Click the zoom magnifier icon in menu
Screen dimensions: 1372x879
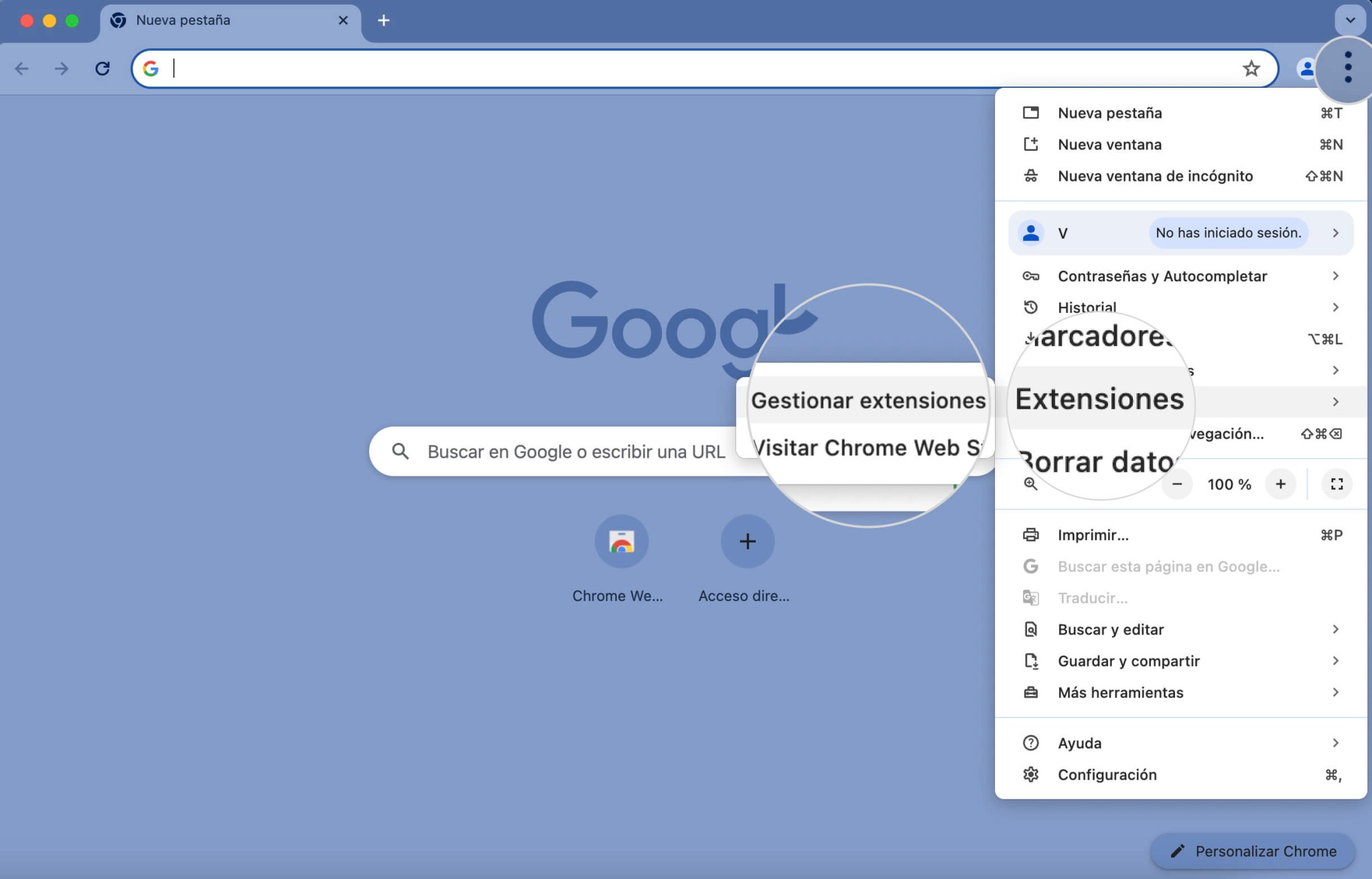[x=1031, y=484]
